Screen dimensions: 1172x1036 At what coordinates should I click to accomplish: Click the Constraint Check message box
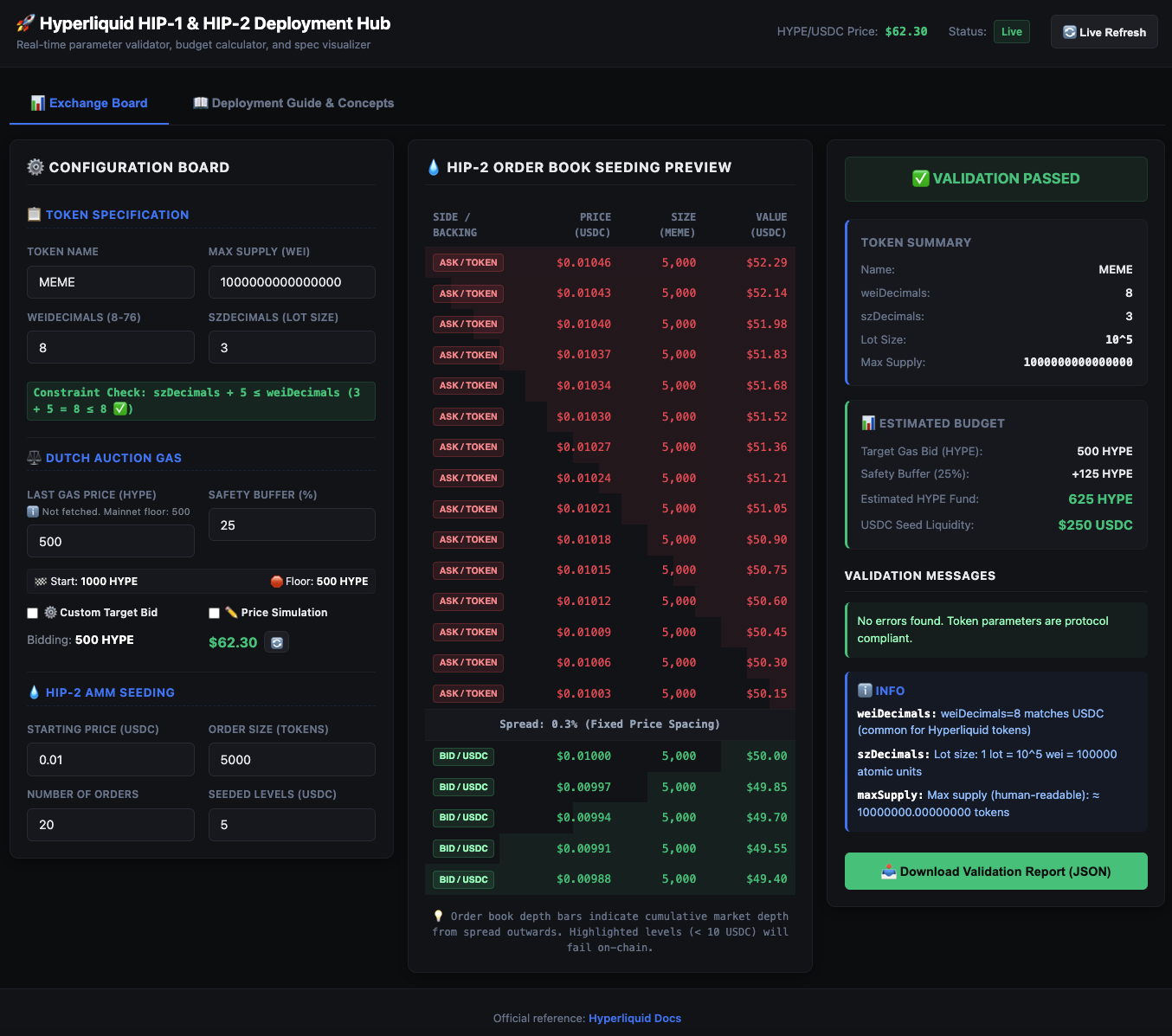tap(201, 401)
